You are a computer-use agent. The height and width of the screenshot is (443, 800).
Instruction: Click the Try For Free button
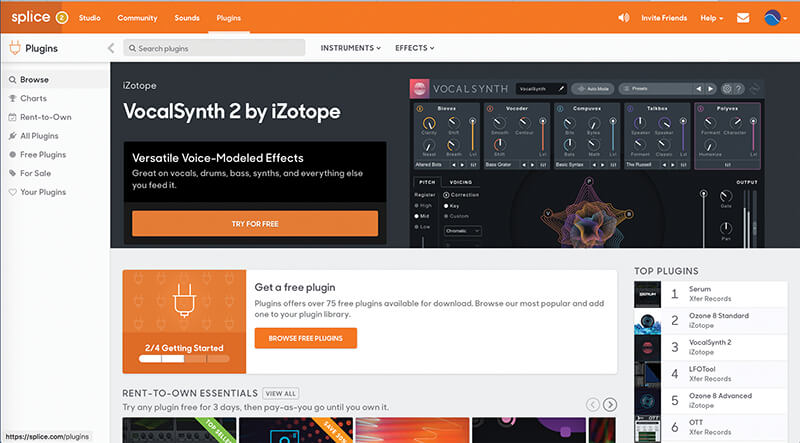pyautogui.click(x=255, y=224)
